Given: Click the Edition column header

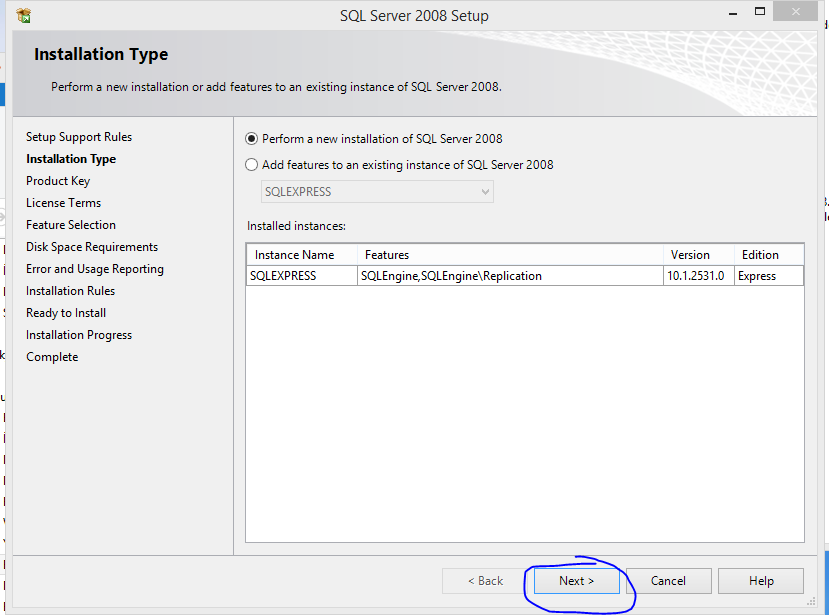Looking at the screenshot, I should click(x=769, y=254).
